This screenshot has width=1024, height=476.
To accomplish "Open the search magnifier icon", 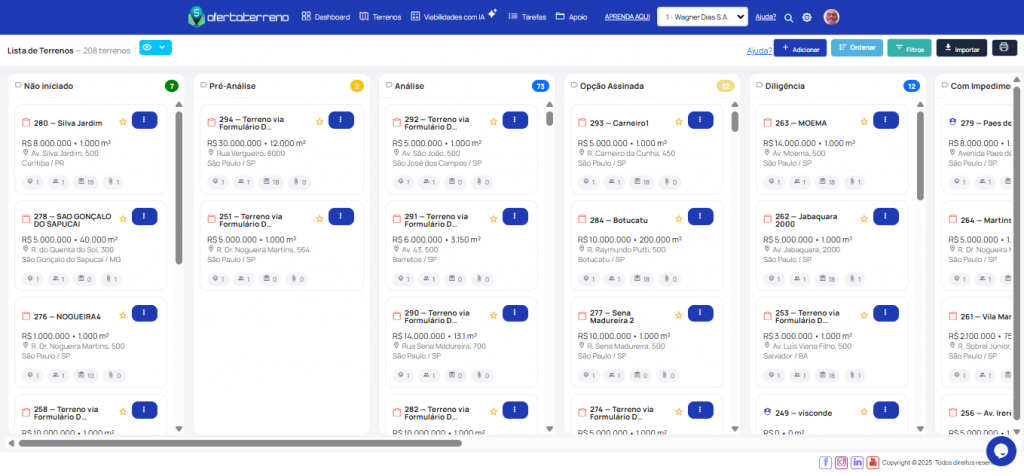I will tap(788, 18).
